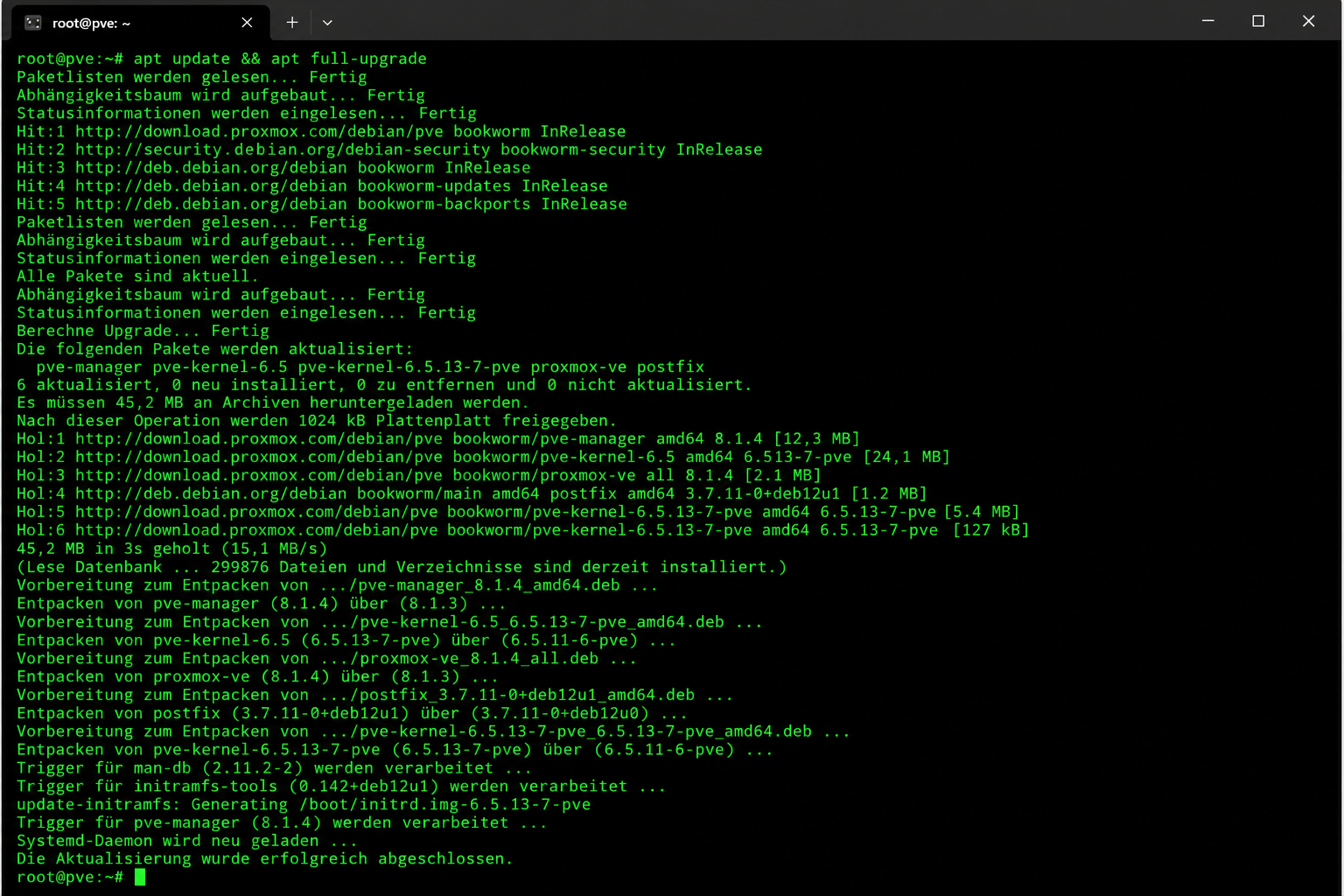Click 'Vorbereitung zum Entpacken' pve-manager_8.1.4_amd64.deb line
Image resolution: width=1344 pixels, height=896 pixels.
[x=337, y=585]
